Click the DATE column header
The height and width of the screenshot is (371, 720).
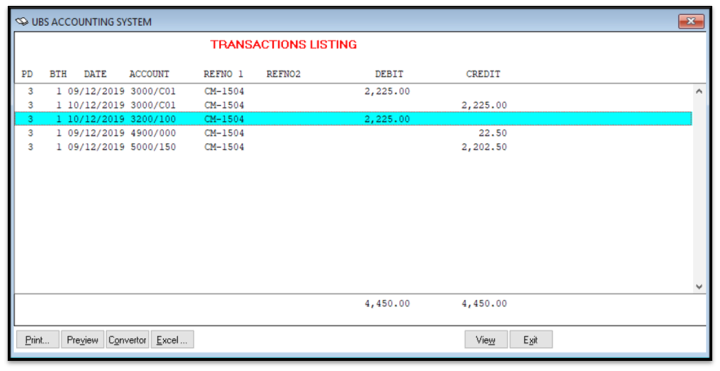(x=95, y=74)
